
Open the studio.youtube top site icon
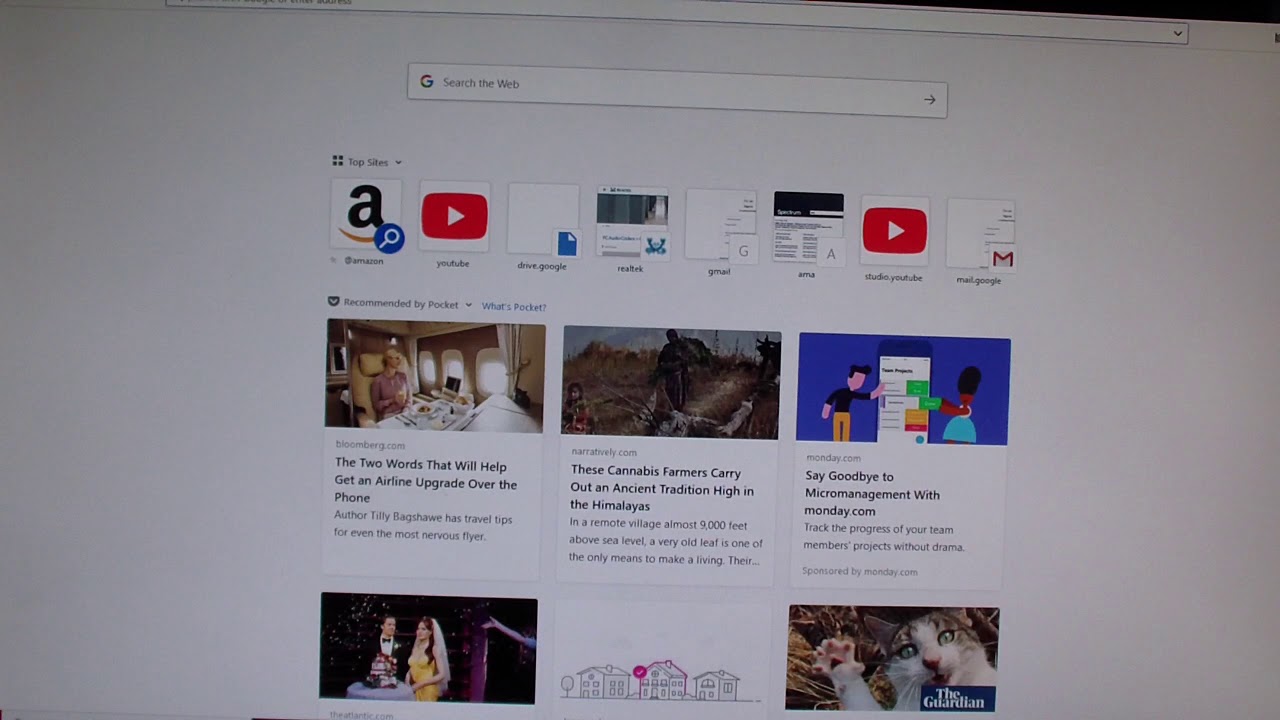point(895,231)
